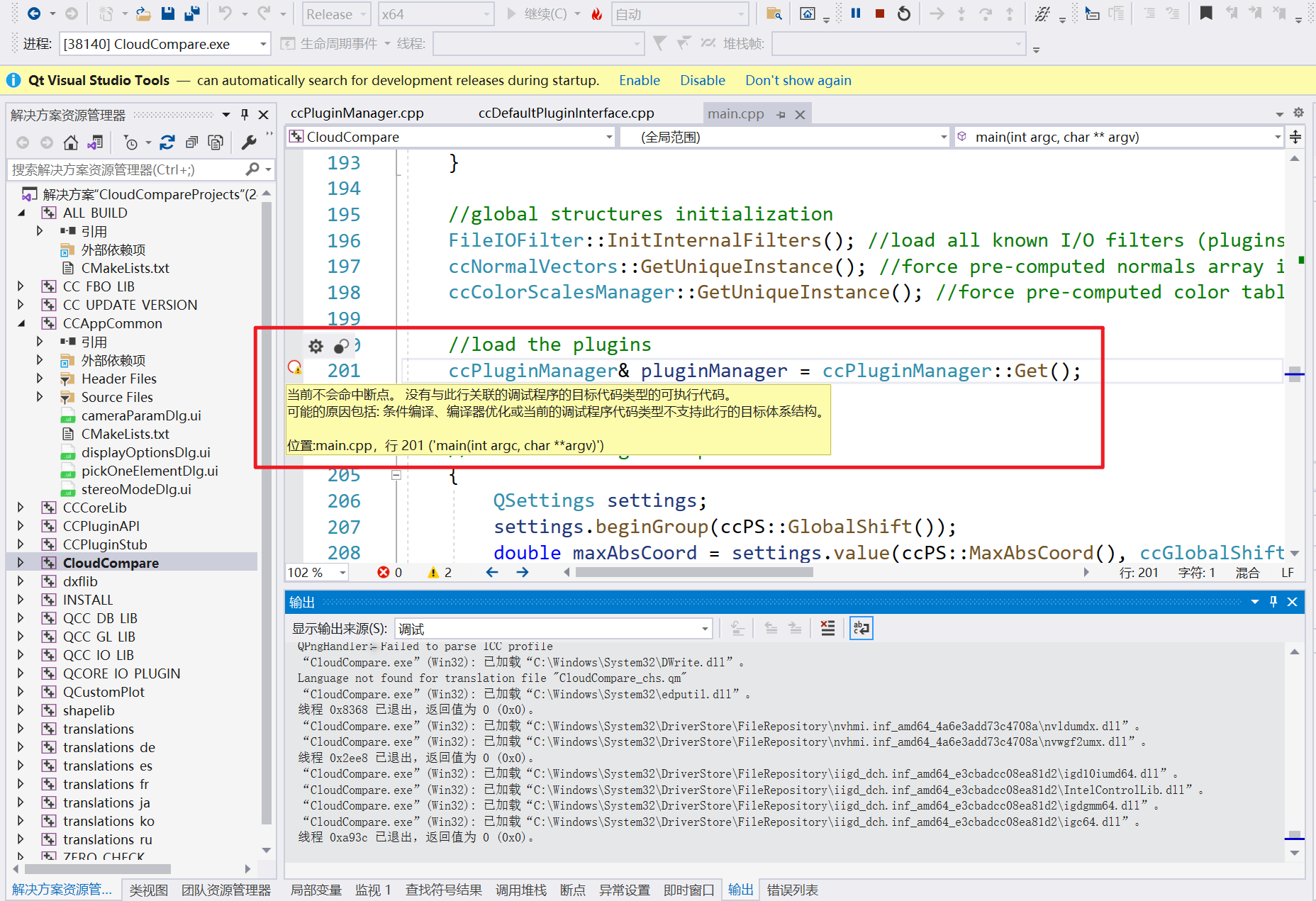Viewport: 1316px width, 901px height.
Task: Open the output source dropdown showing 调试
Action: pyautogui.click(x=552, y=629)
